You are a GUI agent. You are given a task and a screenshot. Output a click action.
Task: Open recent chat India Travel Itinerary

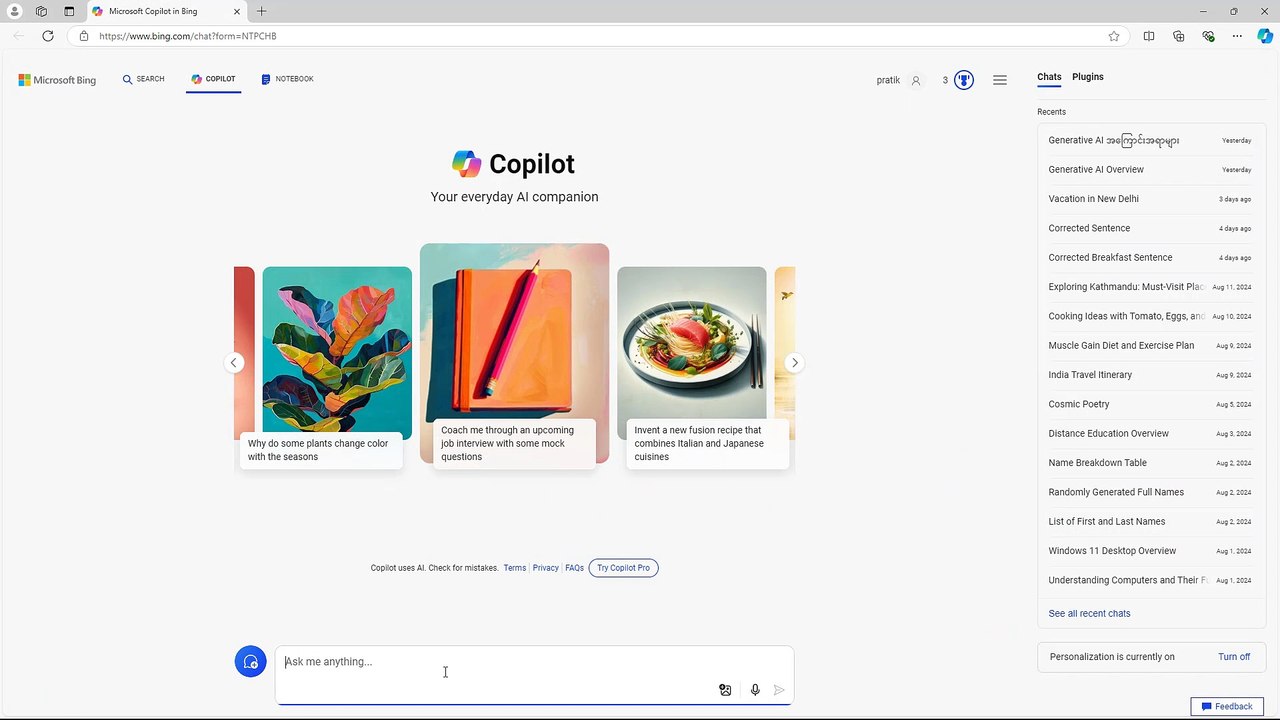(x=1150, y=375)
